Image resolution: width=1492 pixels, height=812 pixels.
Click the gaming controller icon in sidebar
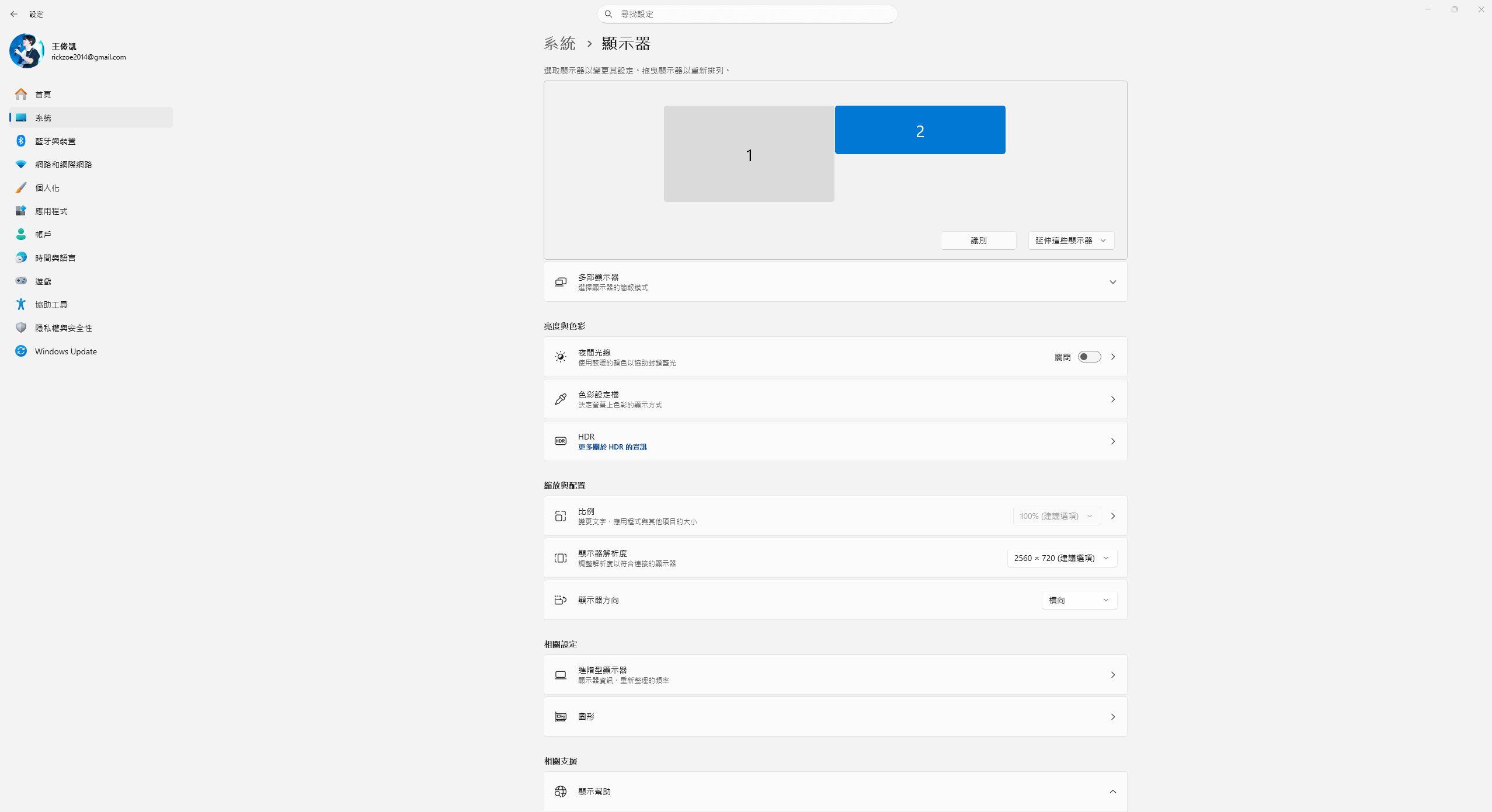21,281
